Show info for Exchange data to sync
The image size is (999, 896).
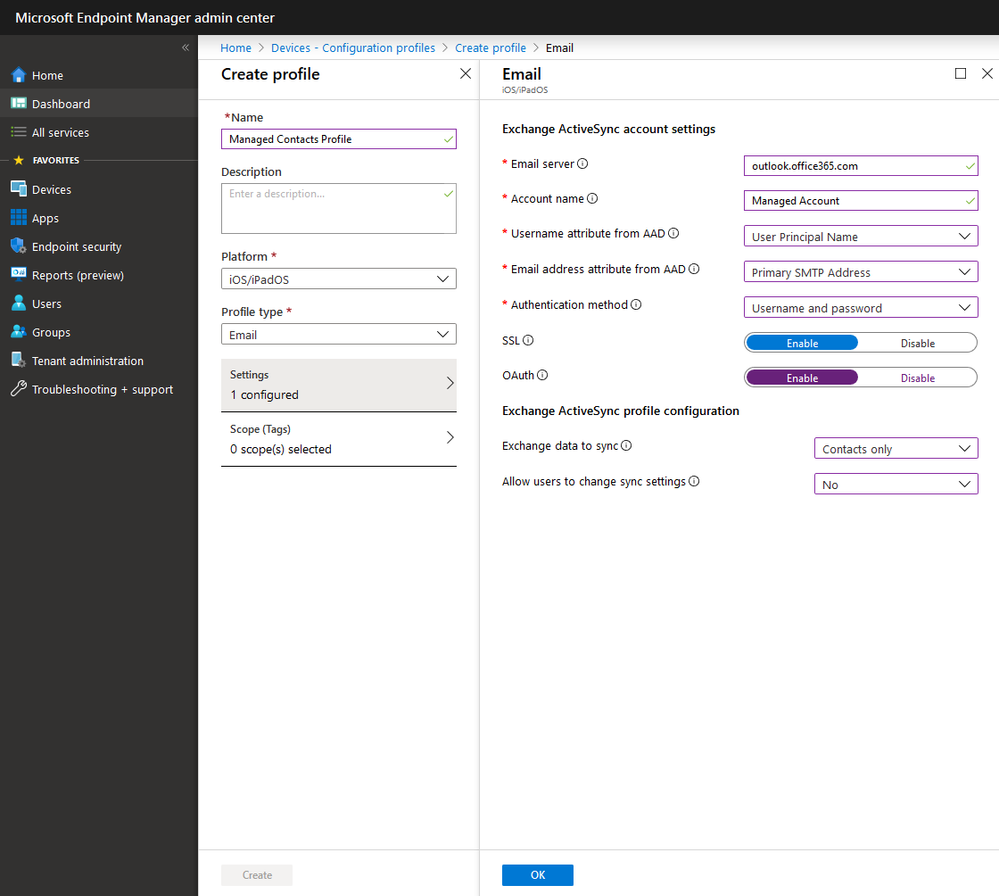[x=626, y=445]
